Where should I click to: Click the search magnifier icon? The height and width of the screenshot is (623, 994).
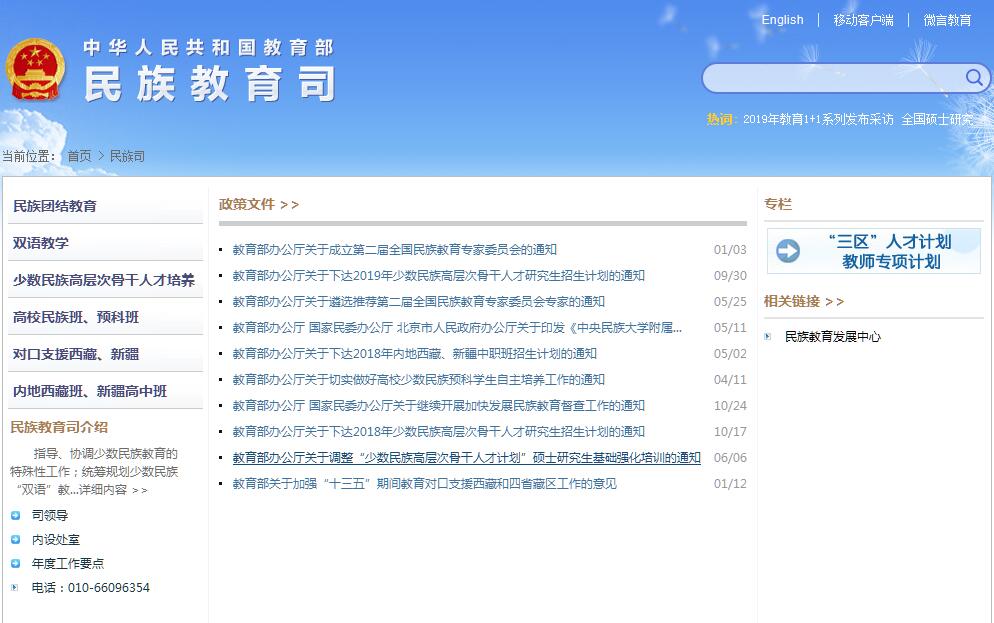pos(973,78)
